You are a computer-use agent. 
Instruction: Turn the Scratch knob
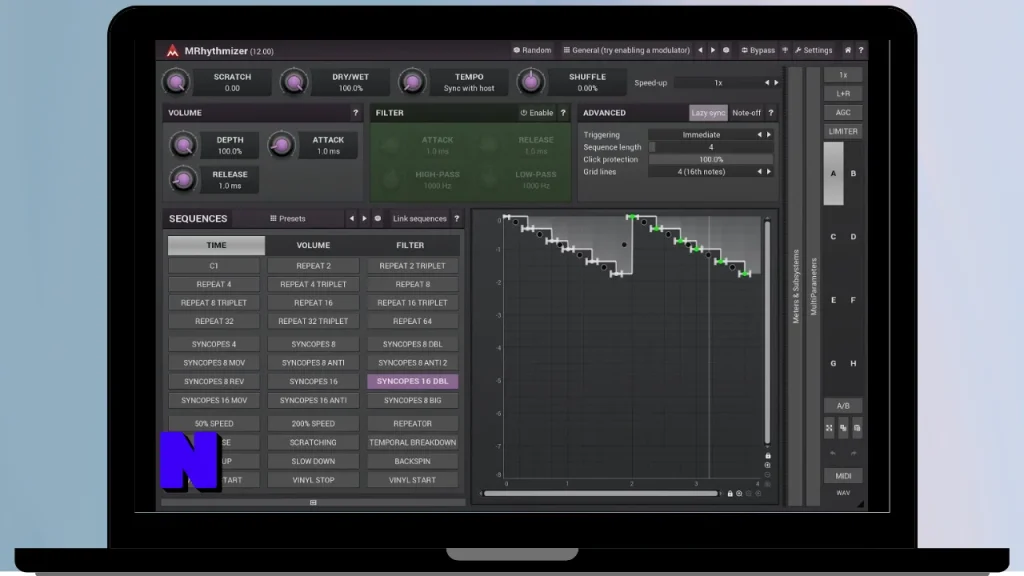tap(176, 82)
